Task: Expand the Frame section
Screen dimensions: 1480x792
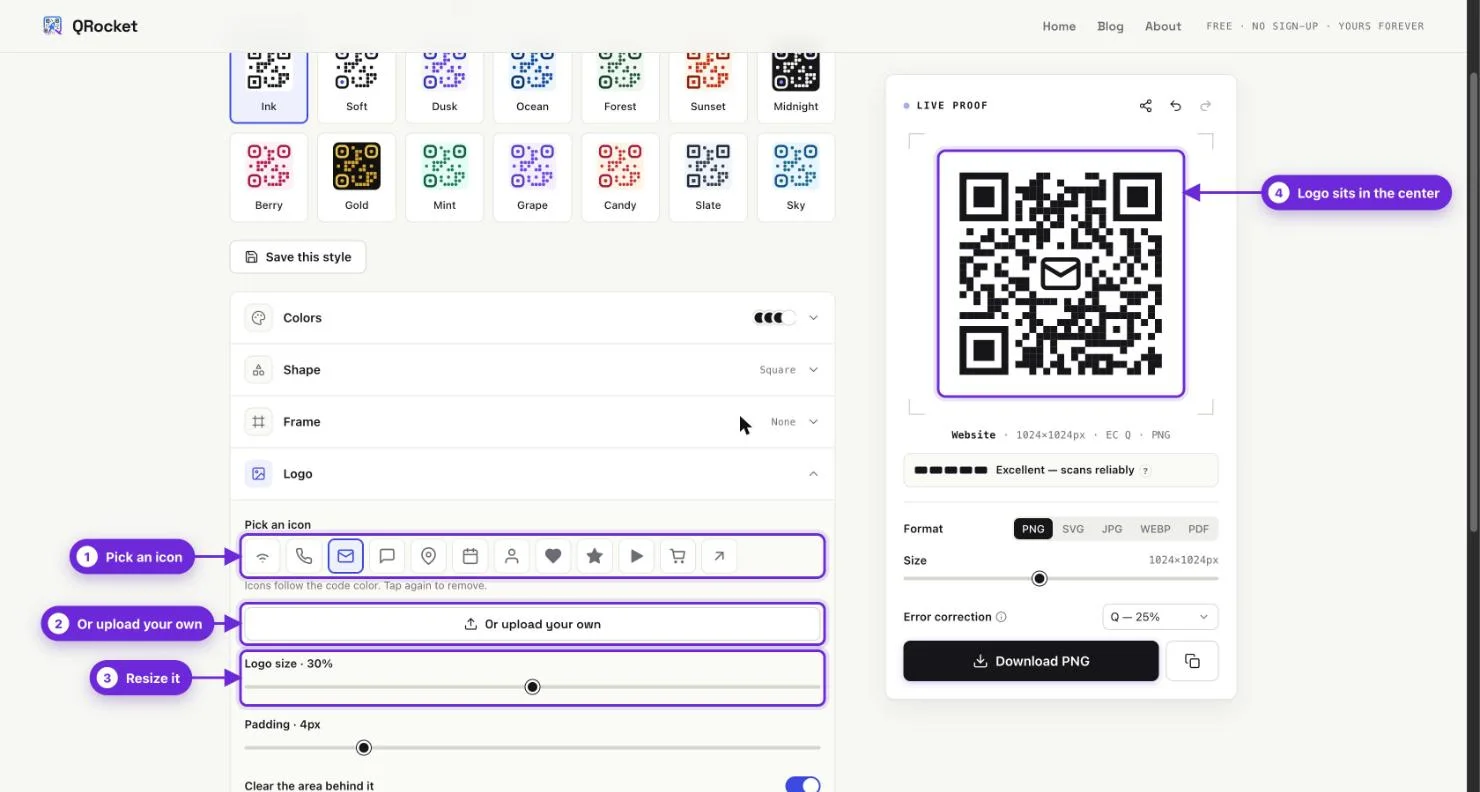Action: point(532,422)
